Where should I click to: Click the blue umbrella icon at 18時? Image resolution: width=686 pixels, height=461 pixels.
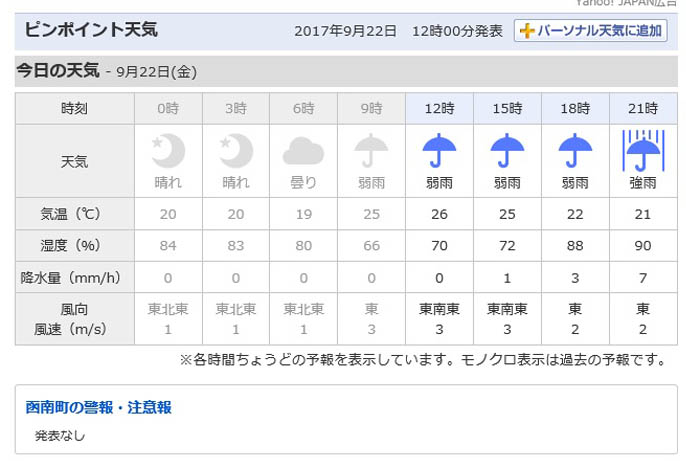575,151
